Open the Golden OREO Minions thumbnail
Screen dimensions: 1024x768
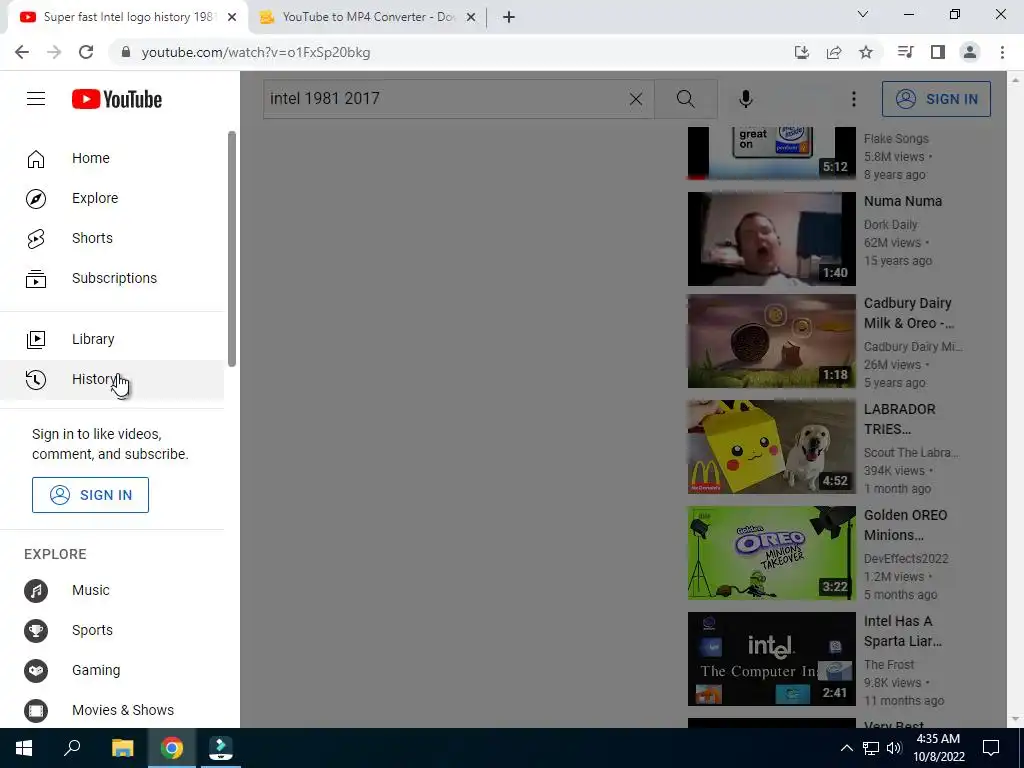click(x=771, y=553)
